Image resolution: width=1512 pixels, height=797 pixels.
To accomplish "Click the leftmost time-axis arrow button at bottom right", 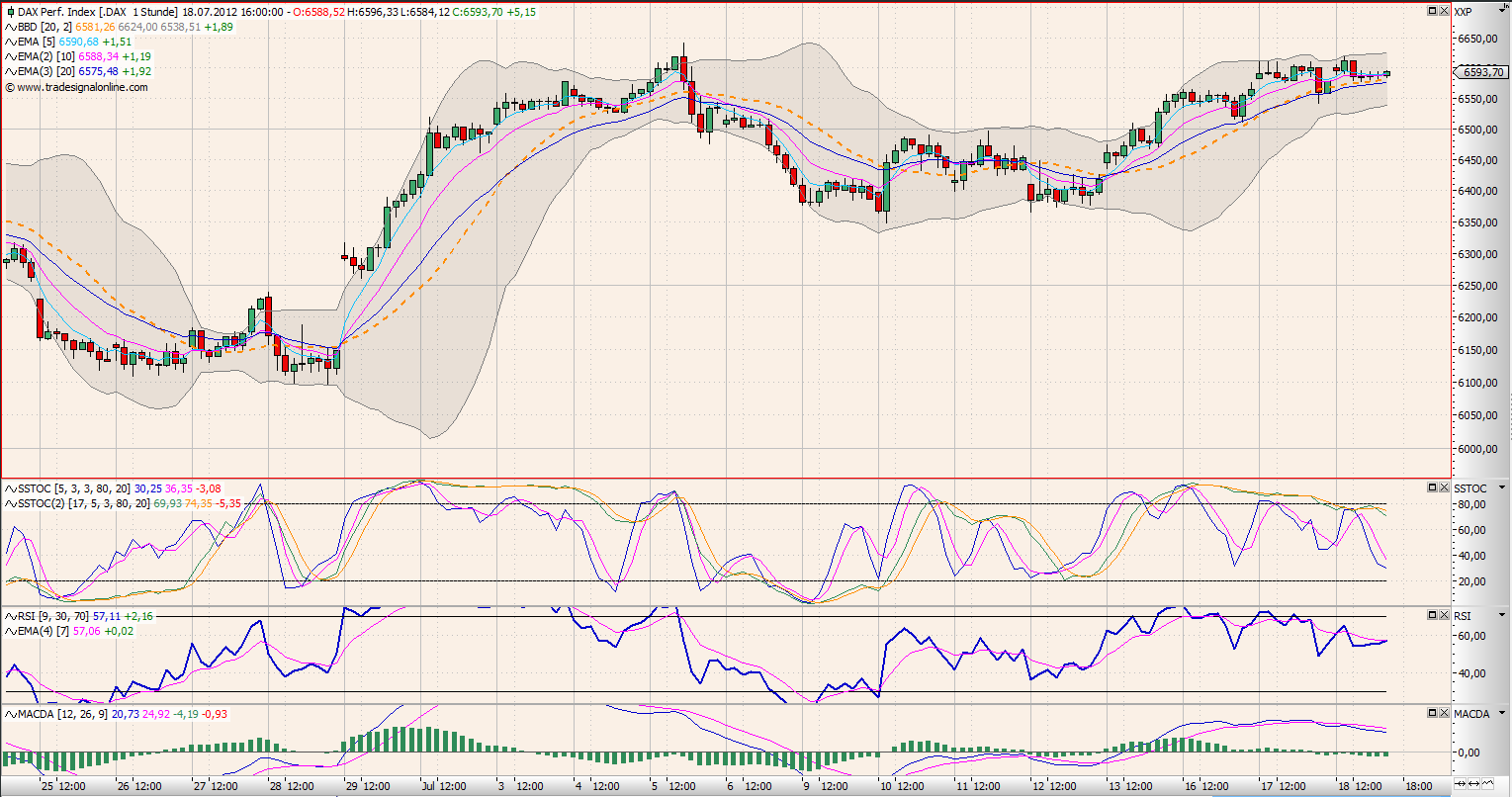I will pos(1458,783).
